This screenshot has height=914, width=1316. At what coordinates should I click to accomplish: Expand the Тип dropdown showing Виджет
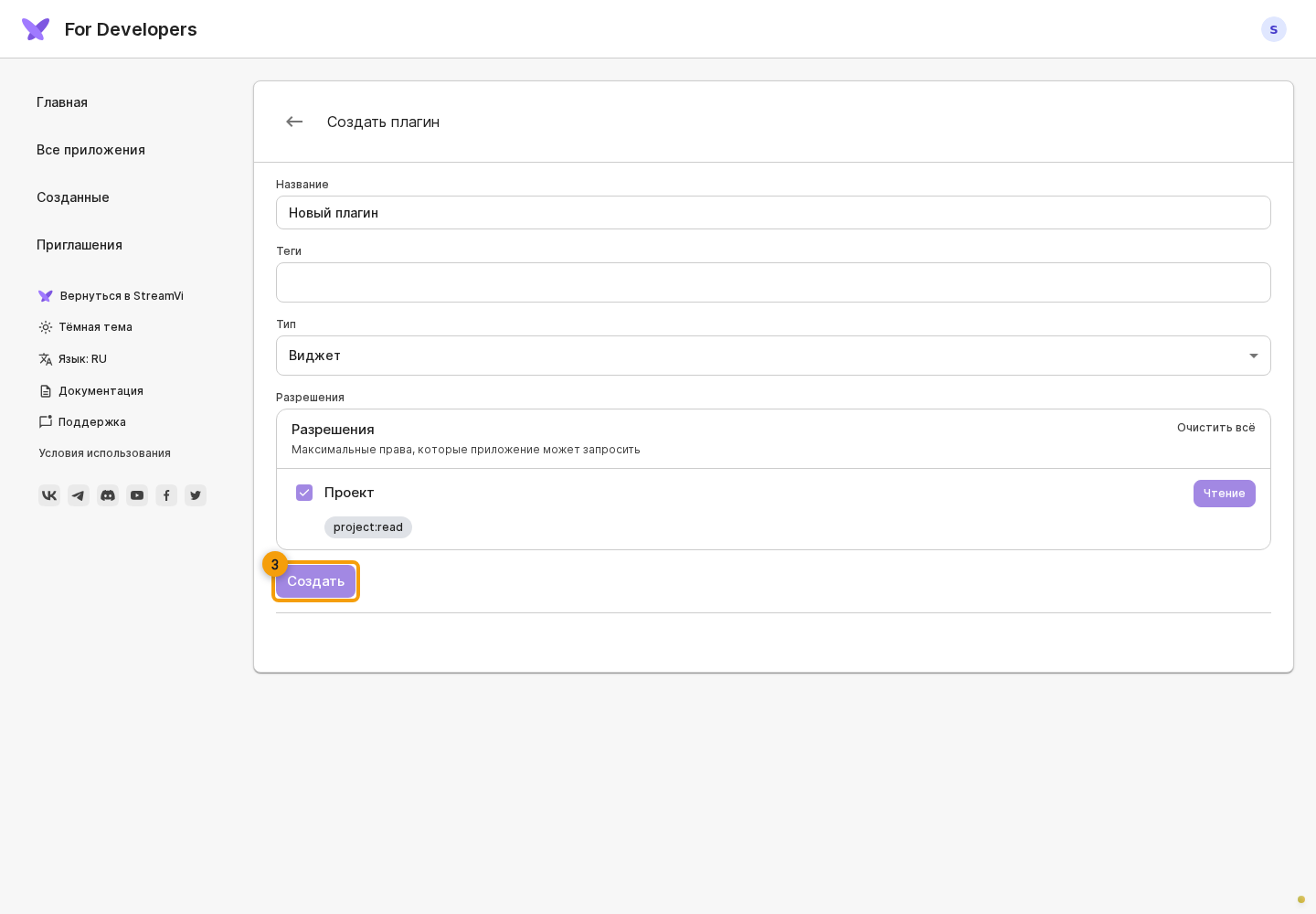coord(773,356)
